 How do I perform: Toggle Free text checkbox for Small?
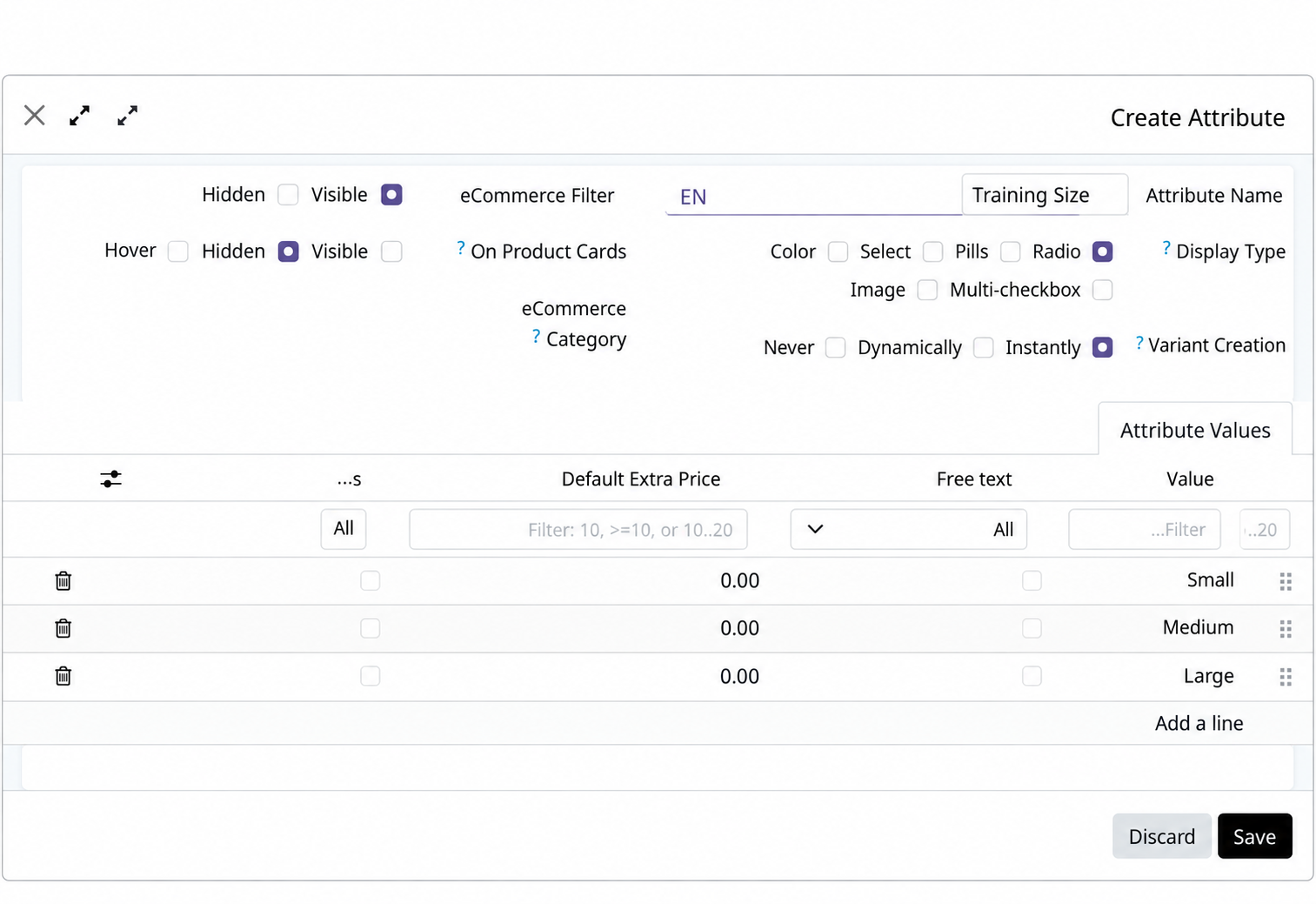1032,580
